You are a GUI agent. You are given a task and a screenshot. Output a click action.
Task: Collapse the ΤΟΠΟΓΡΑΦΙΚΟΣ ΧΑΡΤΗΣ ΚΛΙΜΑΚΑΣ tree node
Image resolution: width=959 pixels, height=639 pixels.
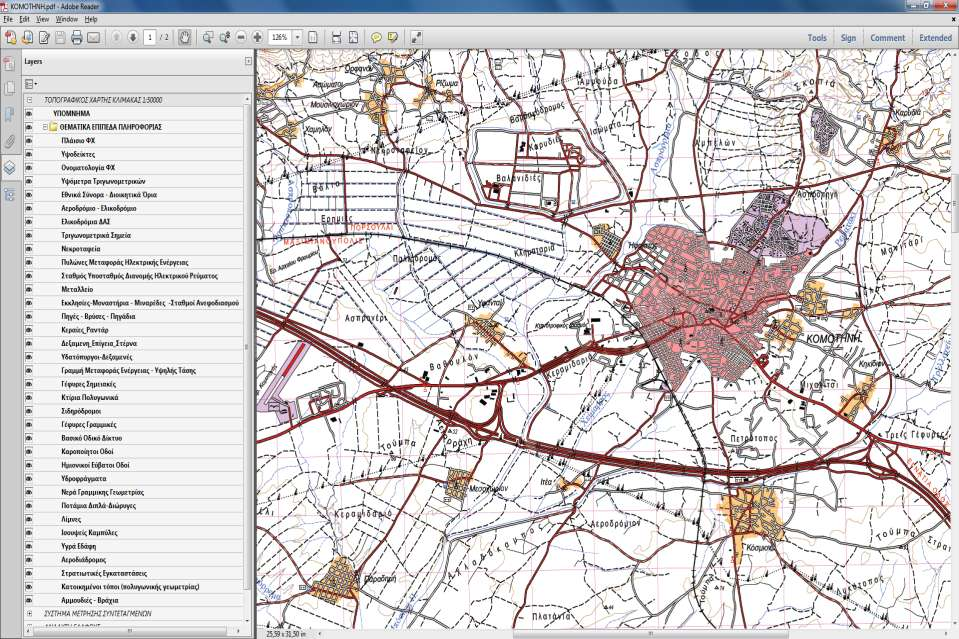tap(29, 100)
